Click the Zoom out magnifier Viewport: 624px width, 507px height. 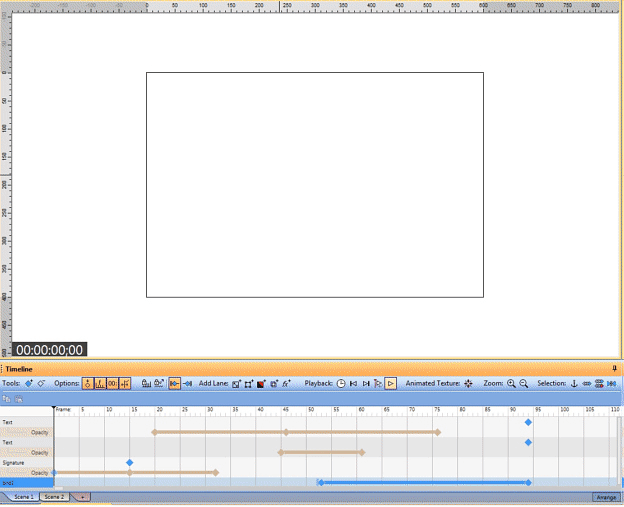pos(524,384)
